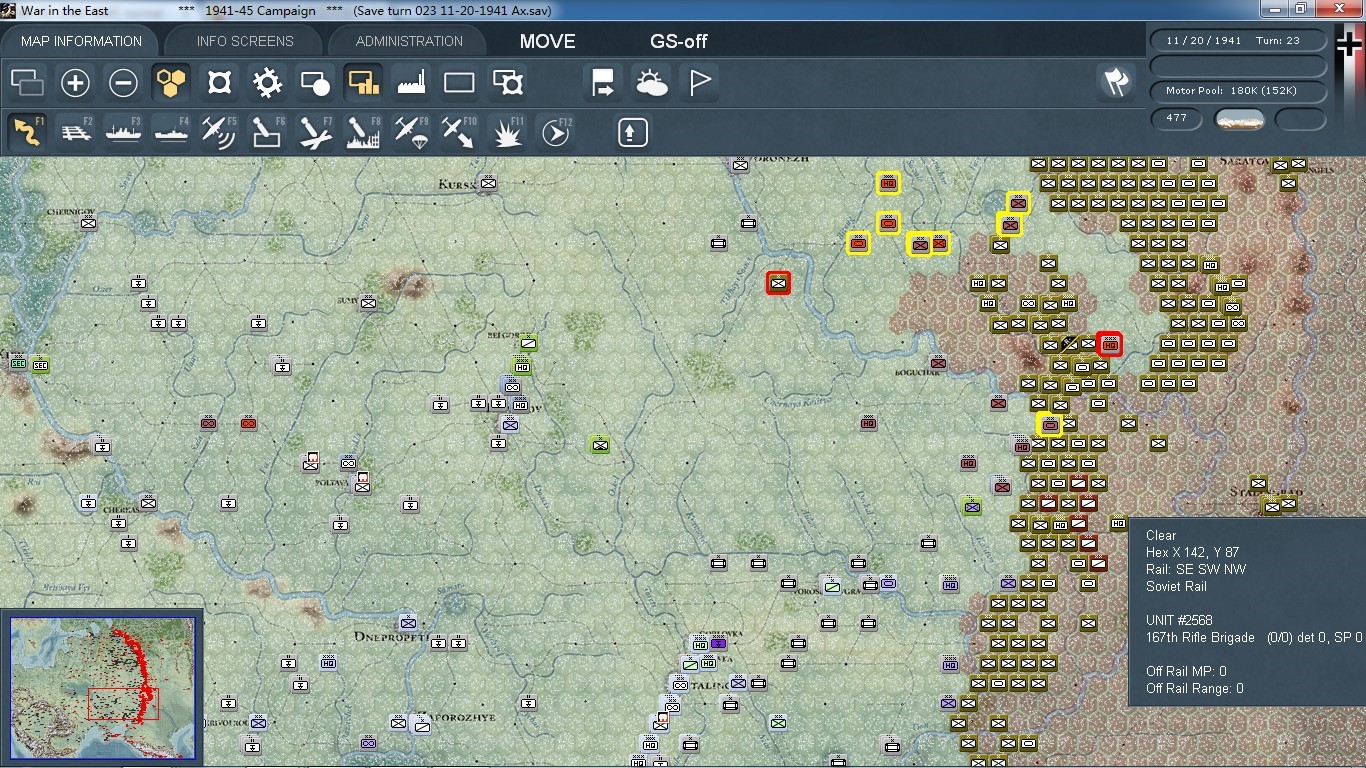The height and width of the screenshot is (768, 1366).
Task: Click the Poltava city label
Action: click(334, 482)
